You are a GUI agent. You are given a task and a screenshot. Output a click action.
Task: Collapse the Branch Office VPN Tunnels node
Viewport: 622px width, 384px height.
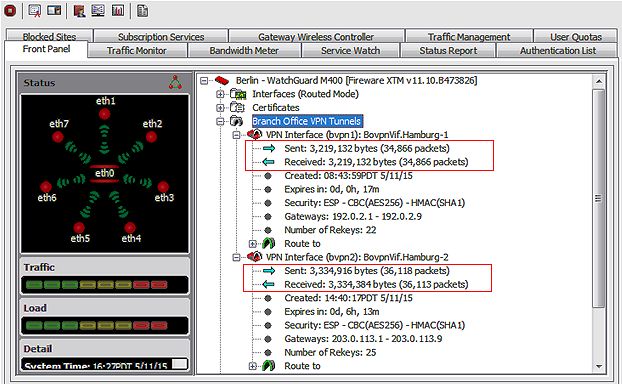(x=220, y=121)
